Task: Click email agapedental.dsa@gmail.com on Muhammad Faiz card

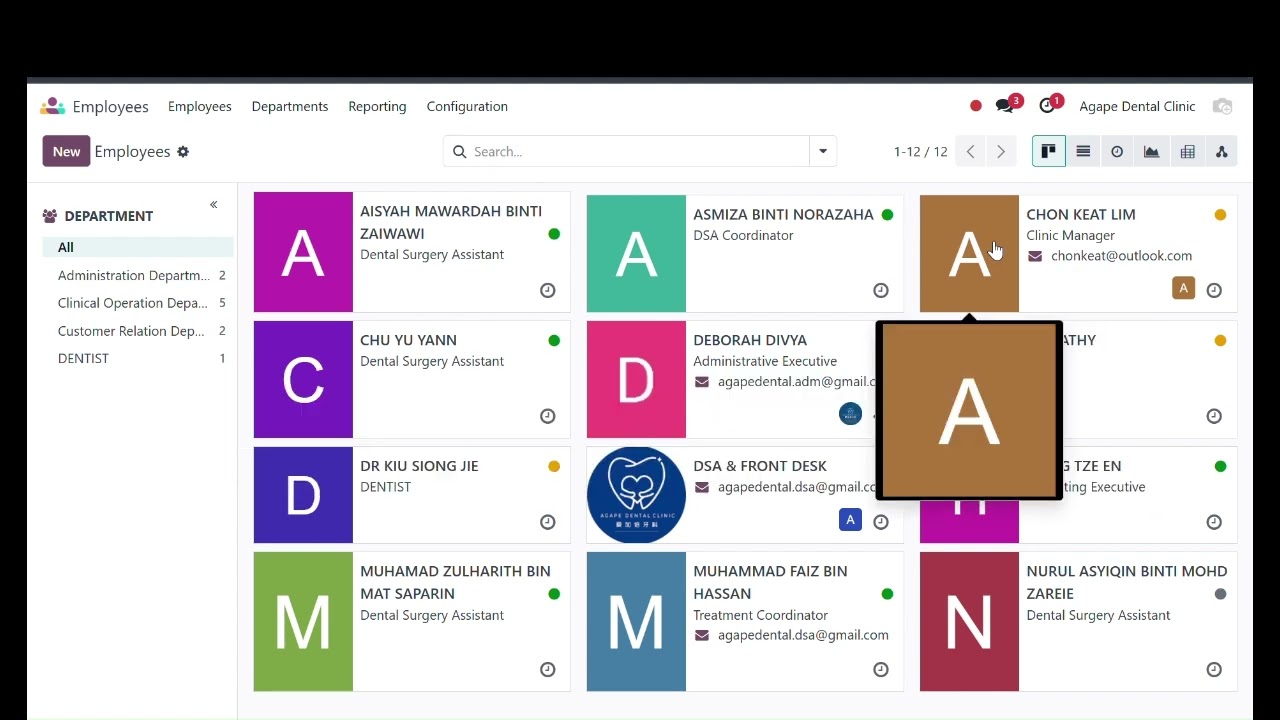Action: (x=803, y=635)
